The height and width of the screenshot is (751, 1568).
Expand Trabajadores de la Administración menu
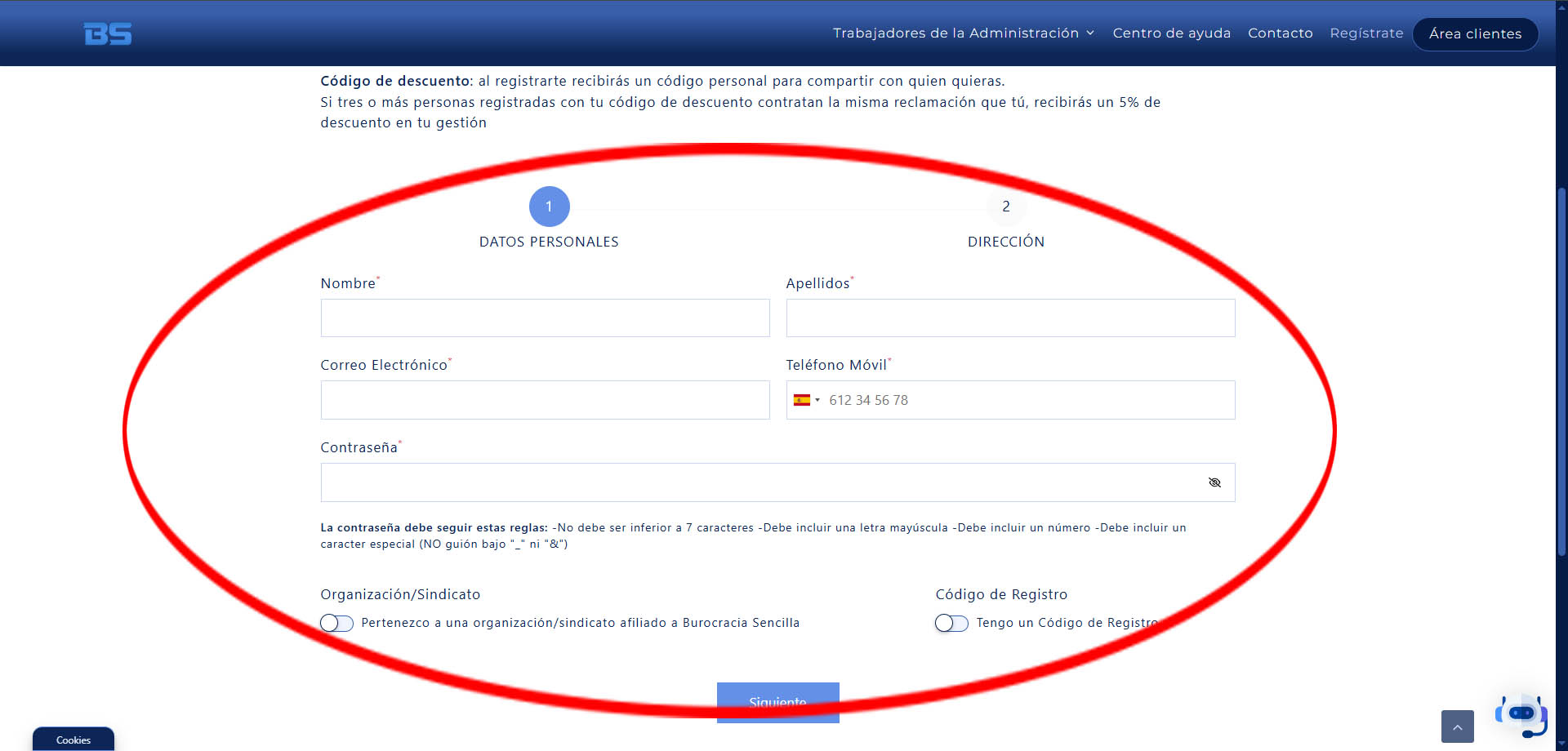point(964,33)
